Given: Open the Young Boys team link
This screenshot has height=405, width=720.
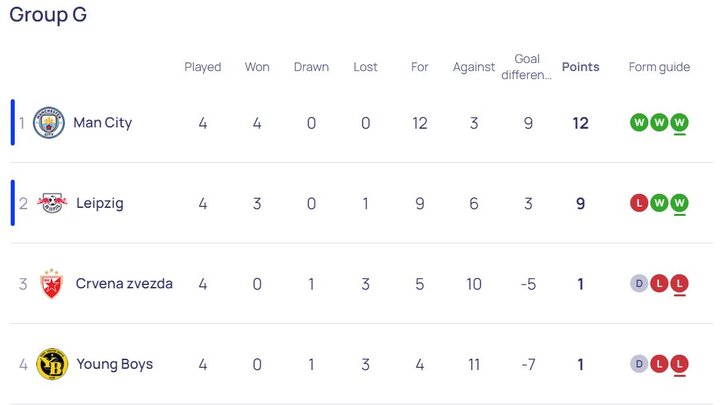Looking at the screenshot, I should [x=114, y=364].
